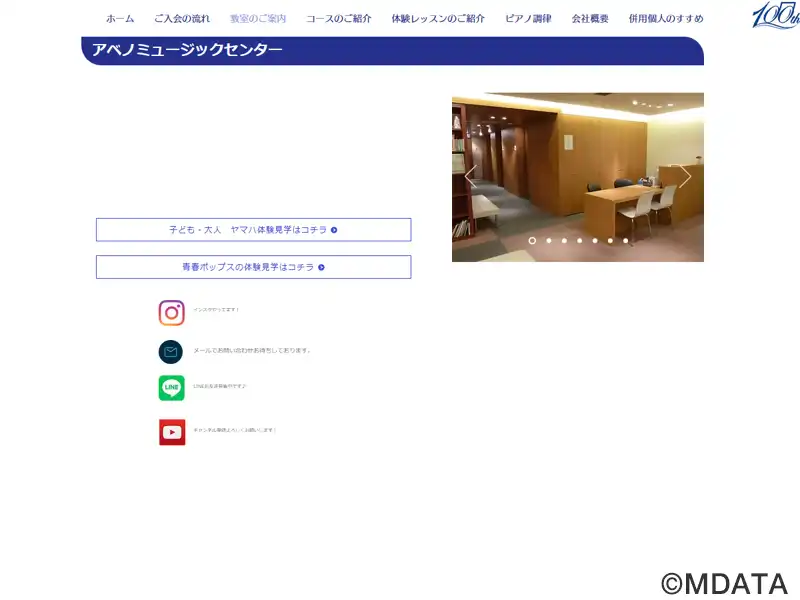800x600 pixels.
Task: Select the seventh slideshow dot
Action: click(x=626, y=240)
